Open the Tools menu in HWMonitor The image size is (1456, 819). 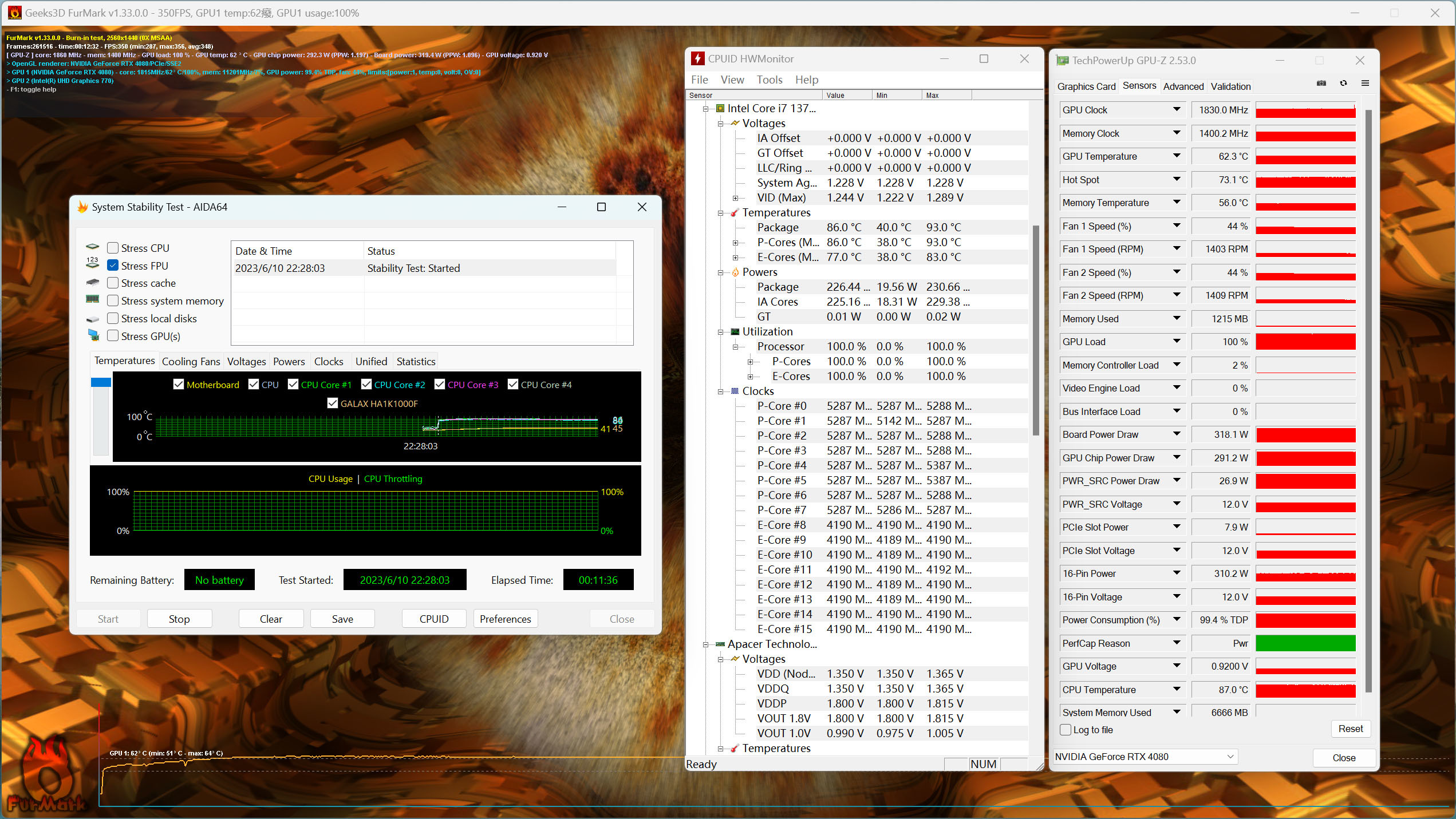point(769,80)
